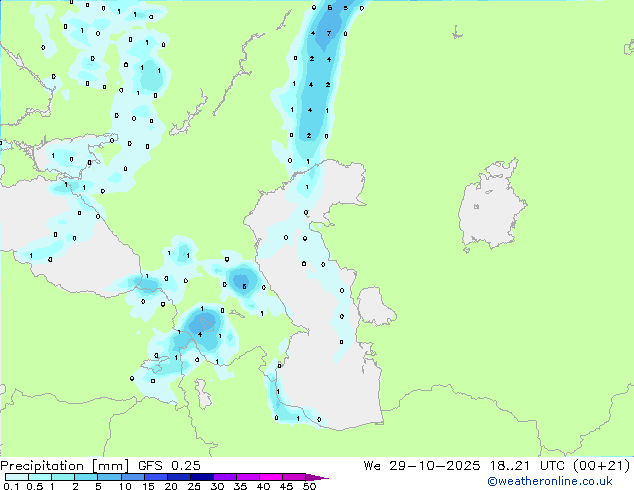
Task: Click the weatheronline.co.uk copyright link
Action: point(550,481)
